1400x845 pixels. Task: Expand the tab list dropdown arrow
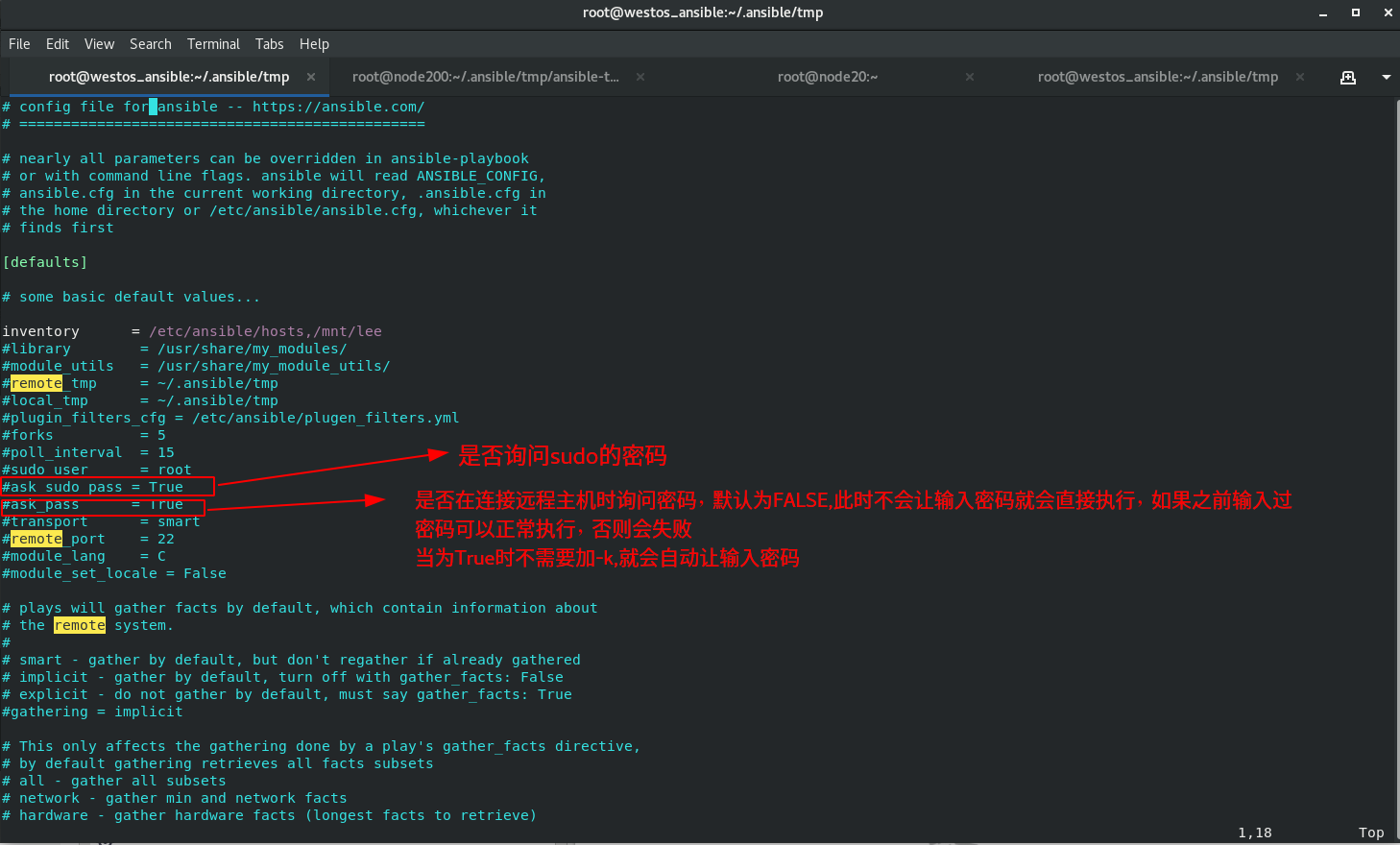(1386, 77)
